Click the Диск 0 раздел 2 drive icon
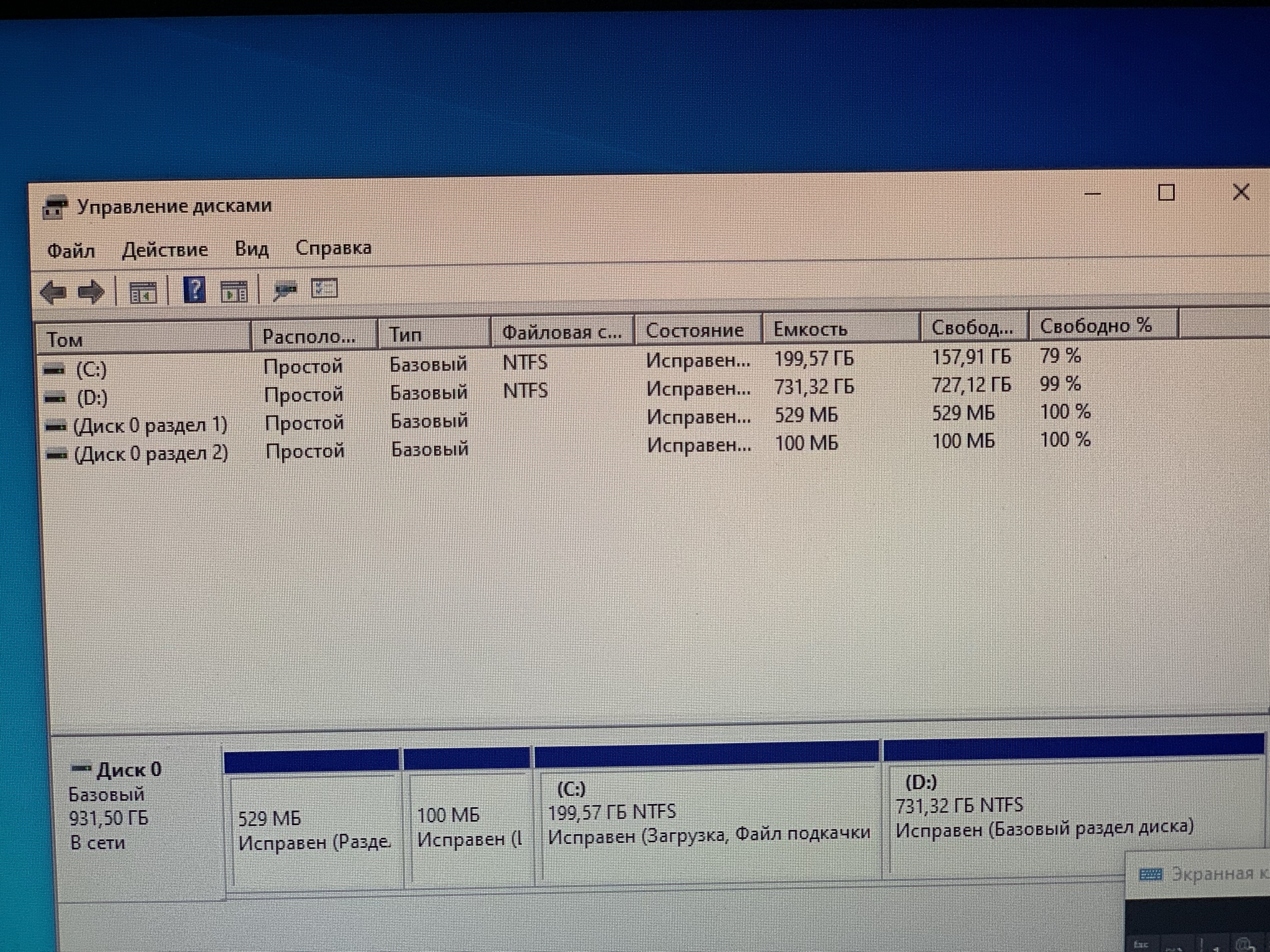 (56, 455)
